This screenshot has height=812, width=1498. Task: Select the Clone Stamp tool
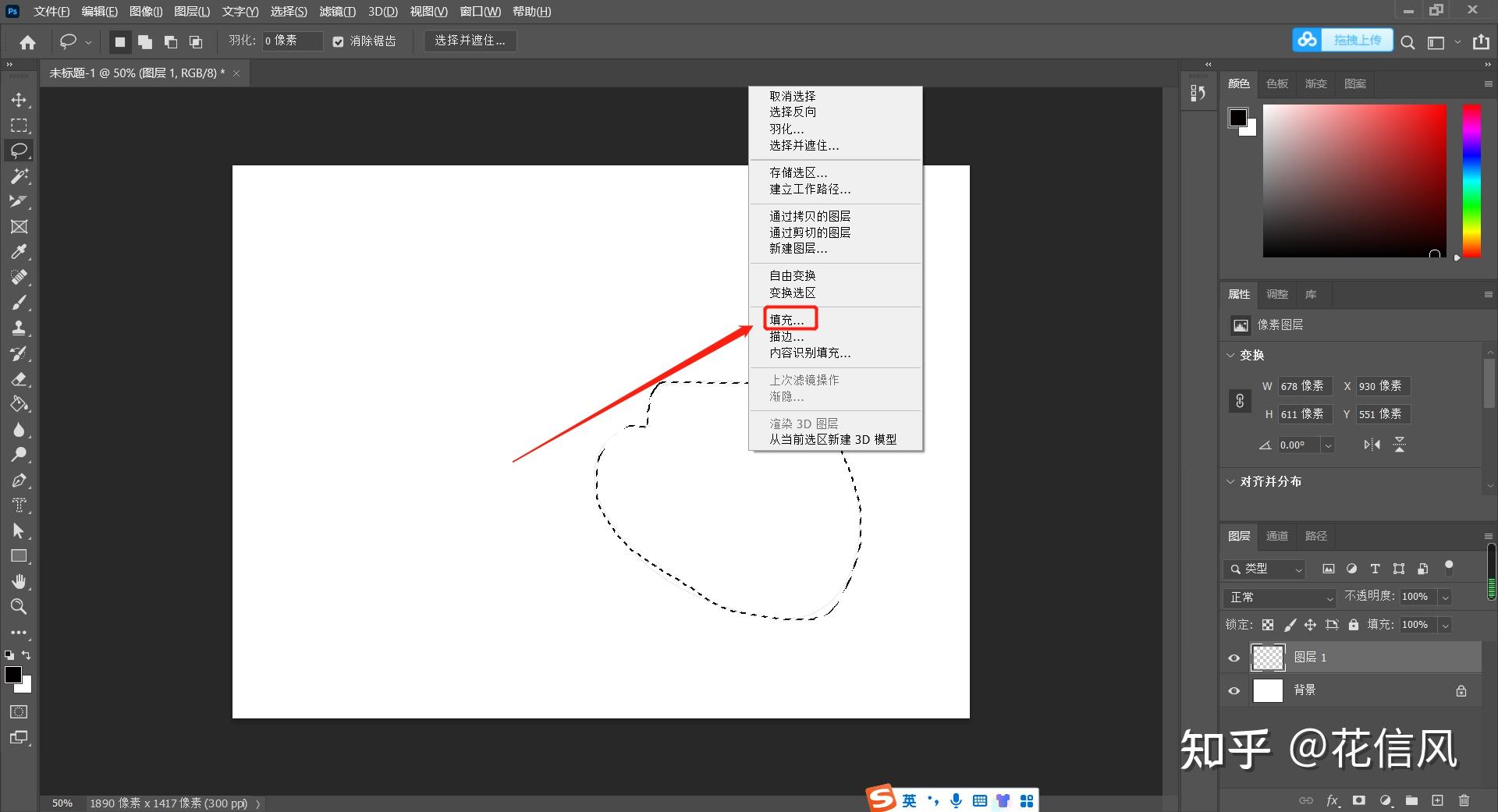pyautogui.click(x=19, y=328)
